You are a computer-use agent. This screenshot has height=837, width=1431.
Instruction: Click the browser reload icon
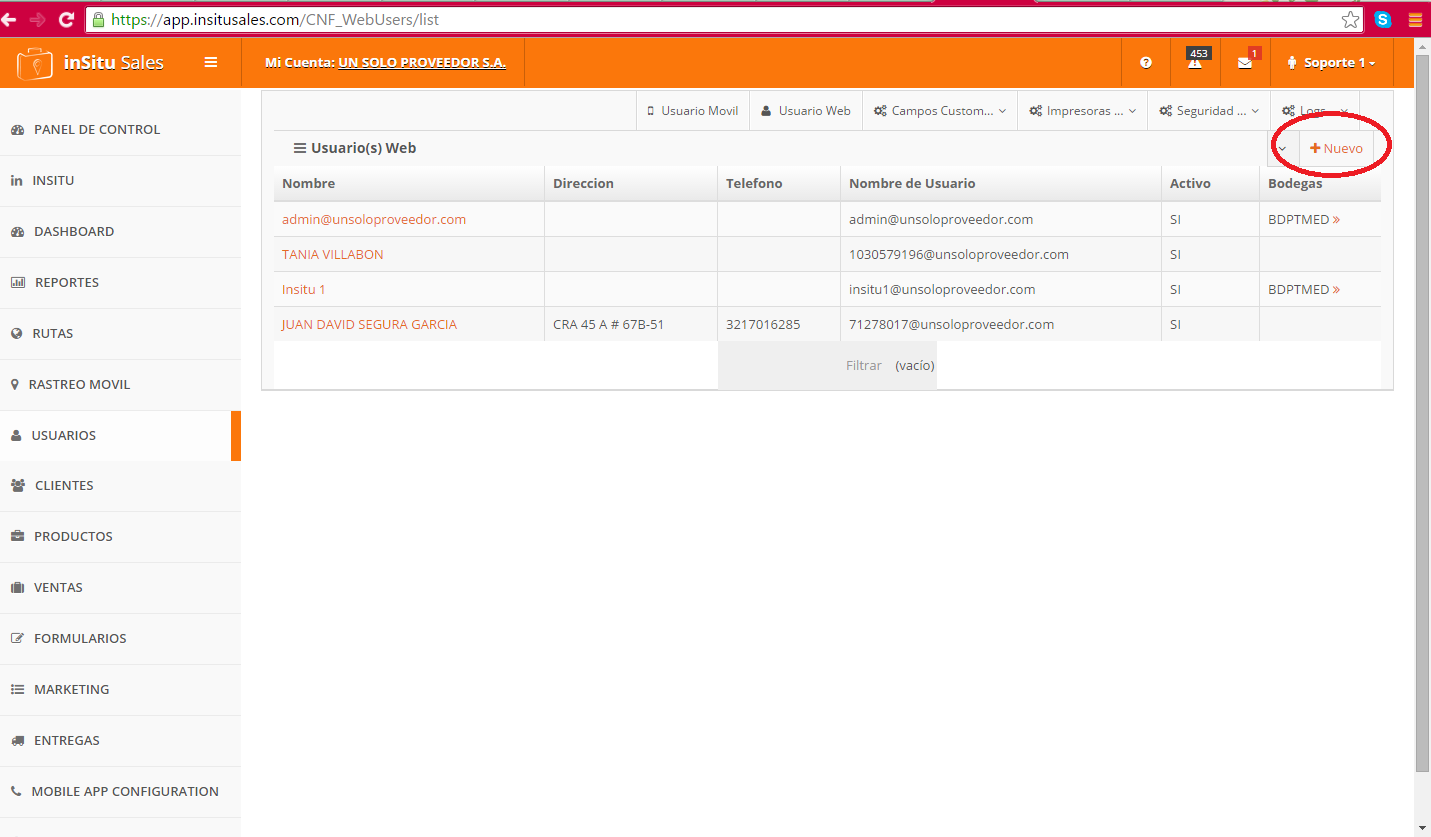pyautogui.click(x=67, y=19)
